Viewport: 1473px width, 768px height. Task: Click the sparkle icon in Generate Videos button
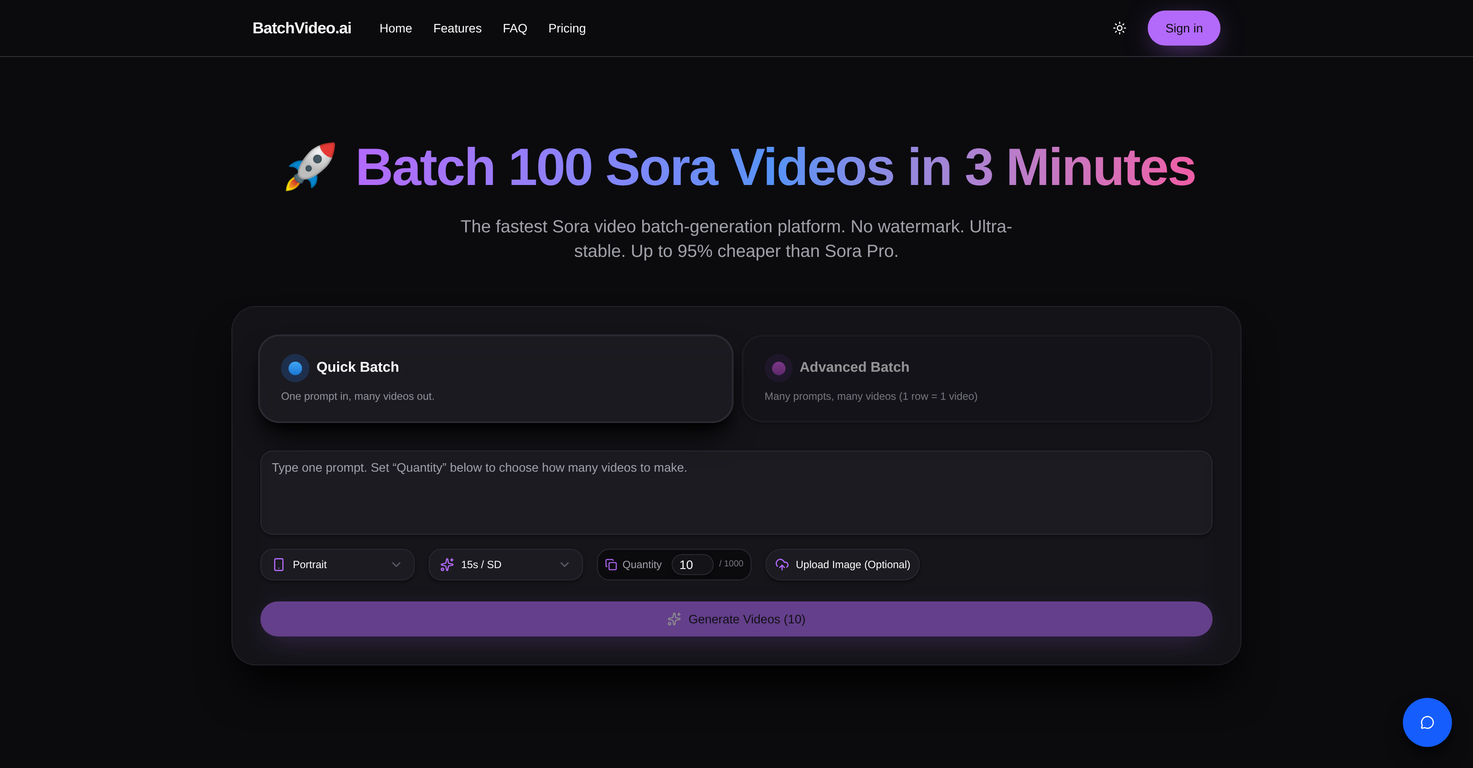pyautogui.click(x=673, y=619)
